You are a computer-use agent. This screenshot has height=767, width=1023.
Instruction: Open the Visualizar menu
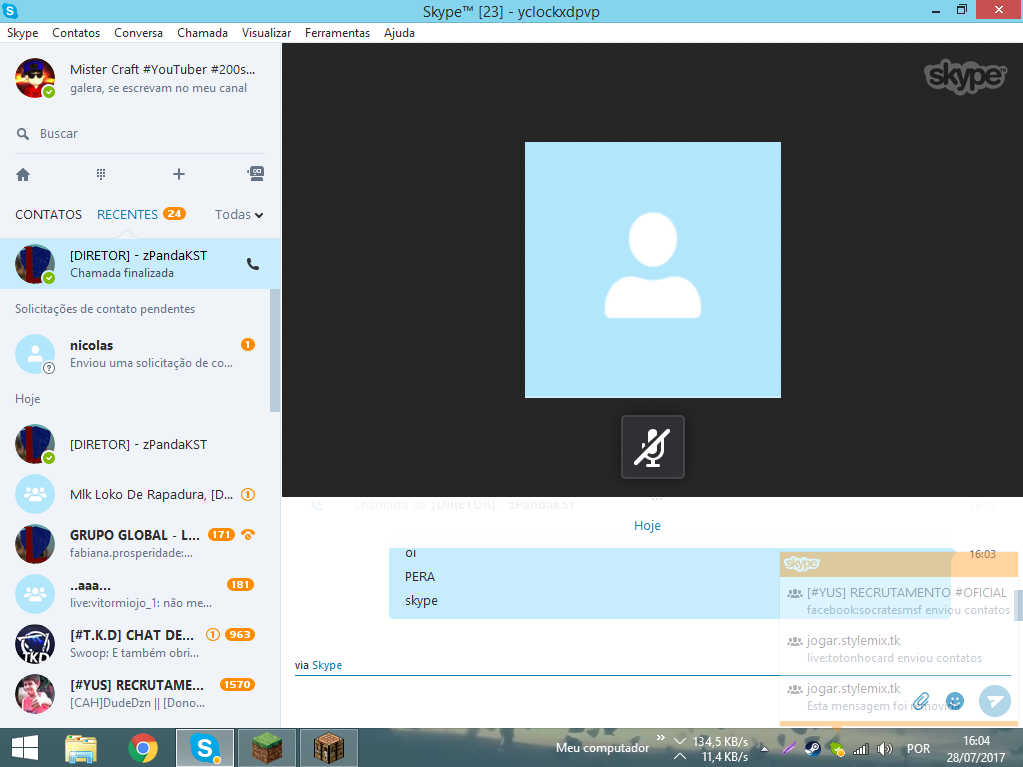point(266,33)
